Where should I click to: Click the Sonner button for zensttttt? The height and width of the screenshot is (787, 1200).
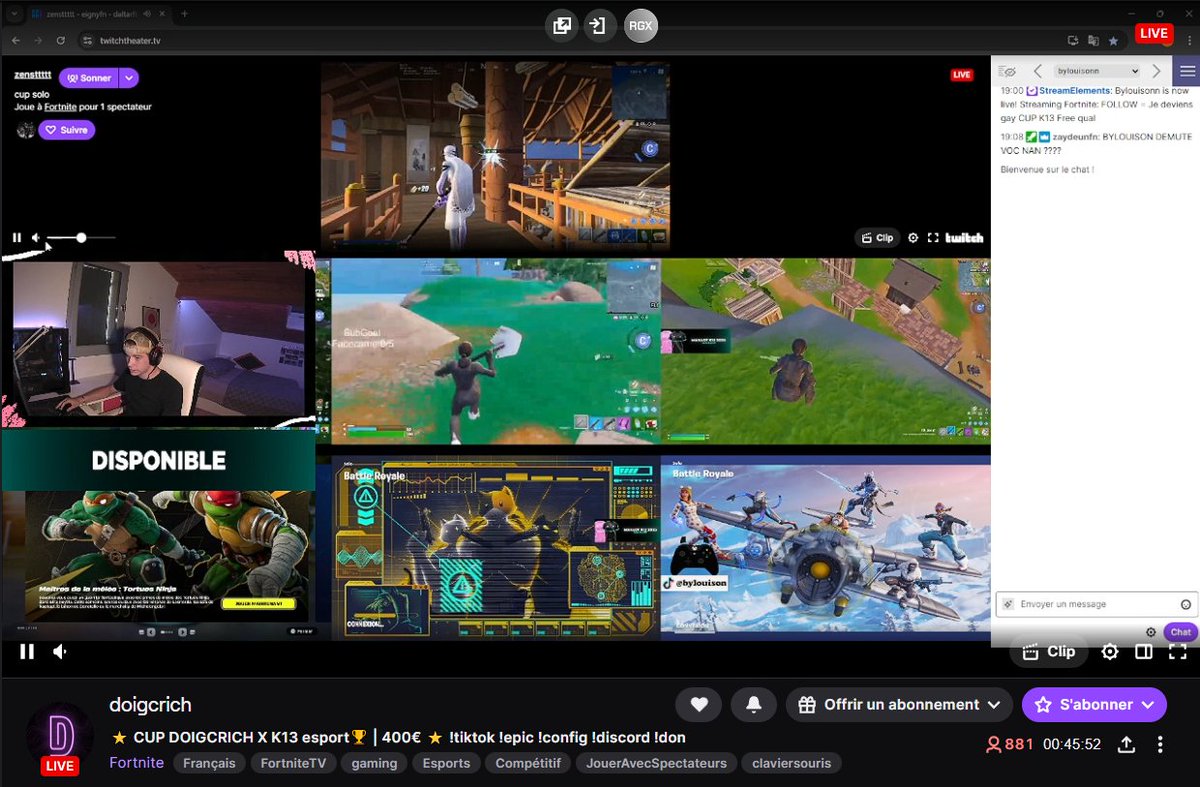(88, 78)
